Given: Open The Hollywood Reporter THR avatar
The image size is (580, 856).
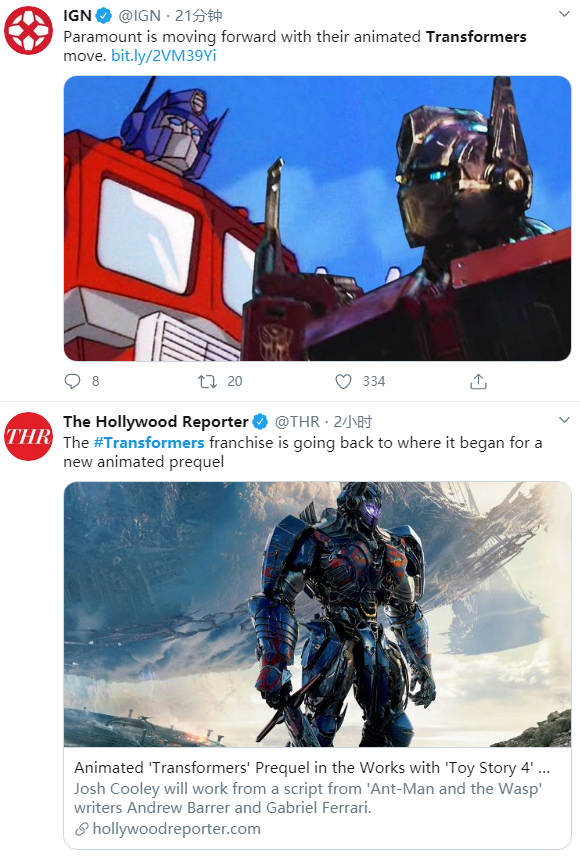Looking at the screenshot, I should pos(28,436).
